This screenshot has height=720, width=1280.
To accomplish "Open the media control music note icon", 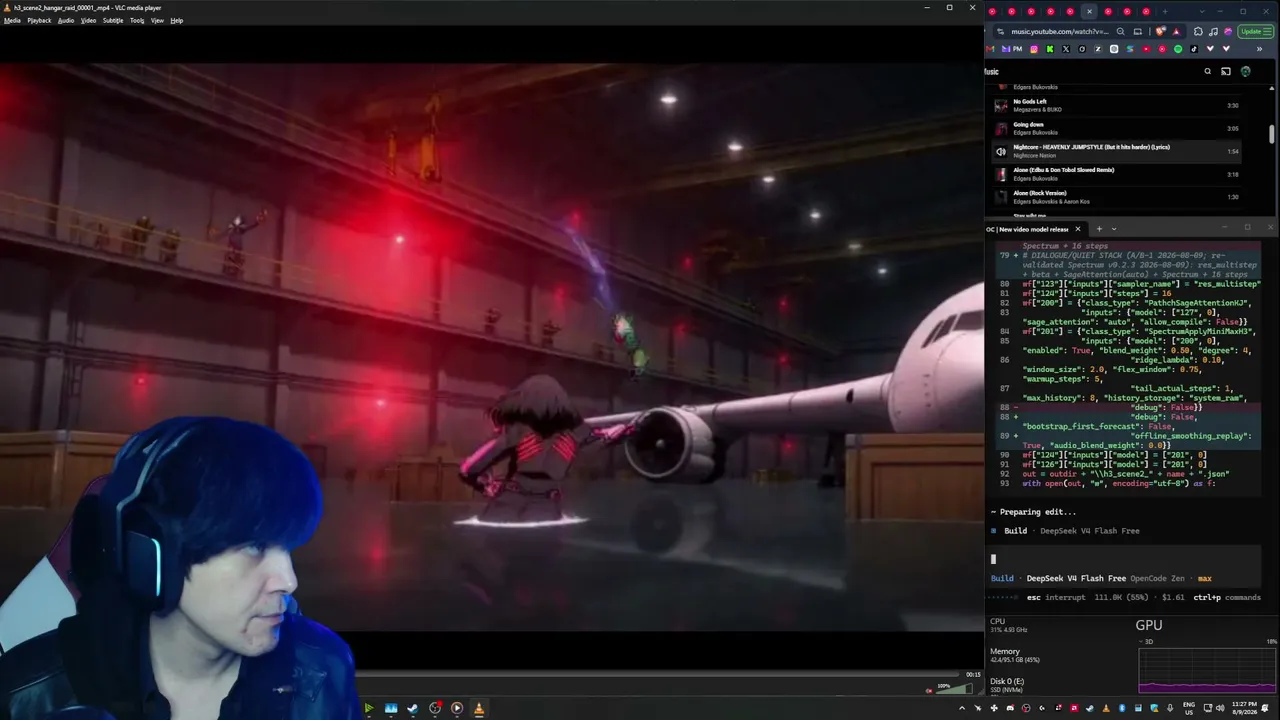I will click(x=1213, y=31).
